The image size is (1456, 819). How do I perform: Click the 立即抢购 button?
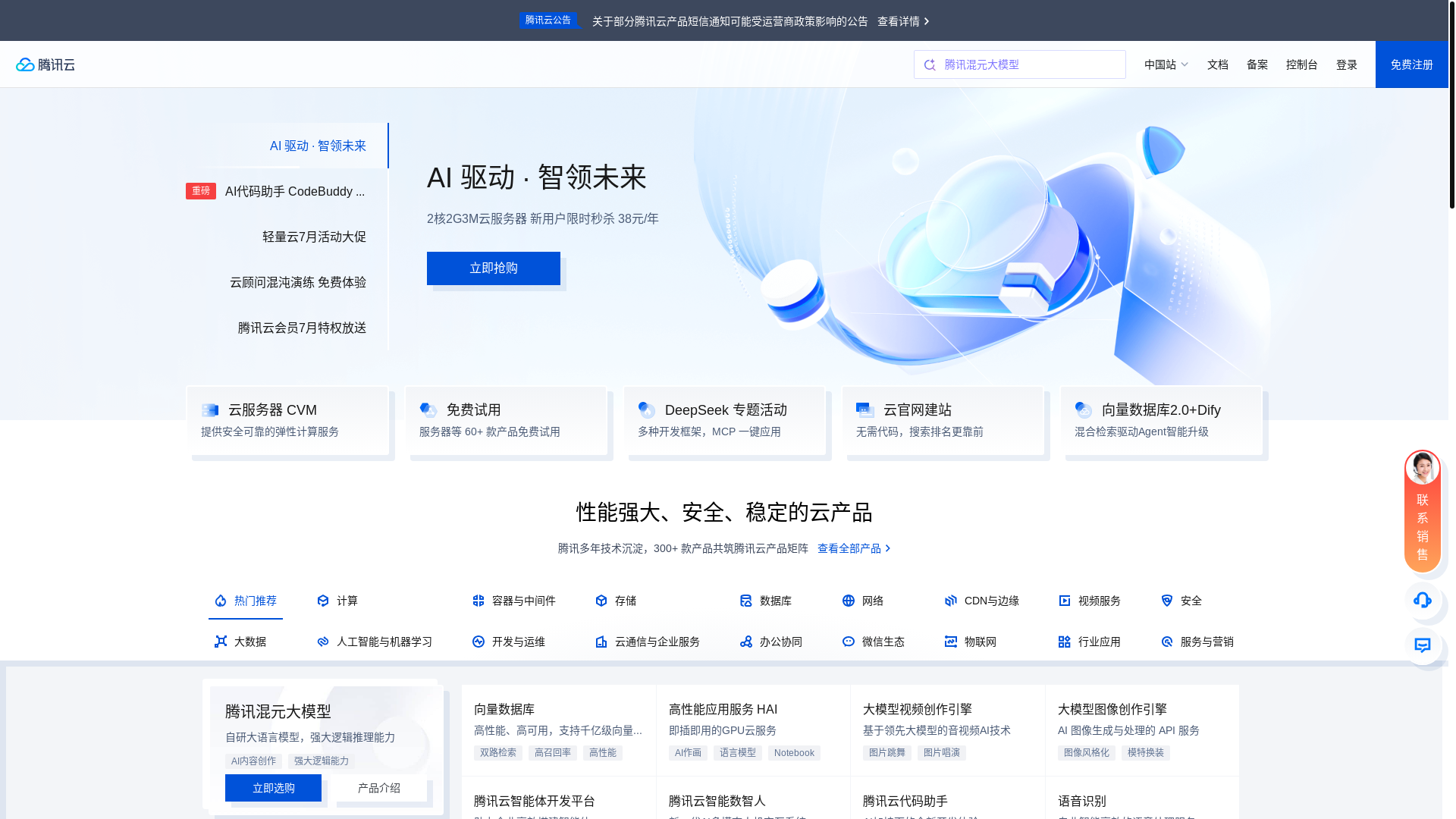click(x=494, y=268)
